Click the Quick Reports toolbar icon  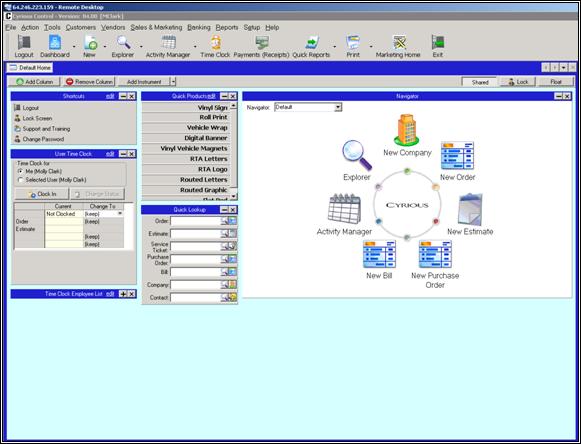[x=311, y=43]
